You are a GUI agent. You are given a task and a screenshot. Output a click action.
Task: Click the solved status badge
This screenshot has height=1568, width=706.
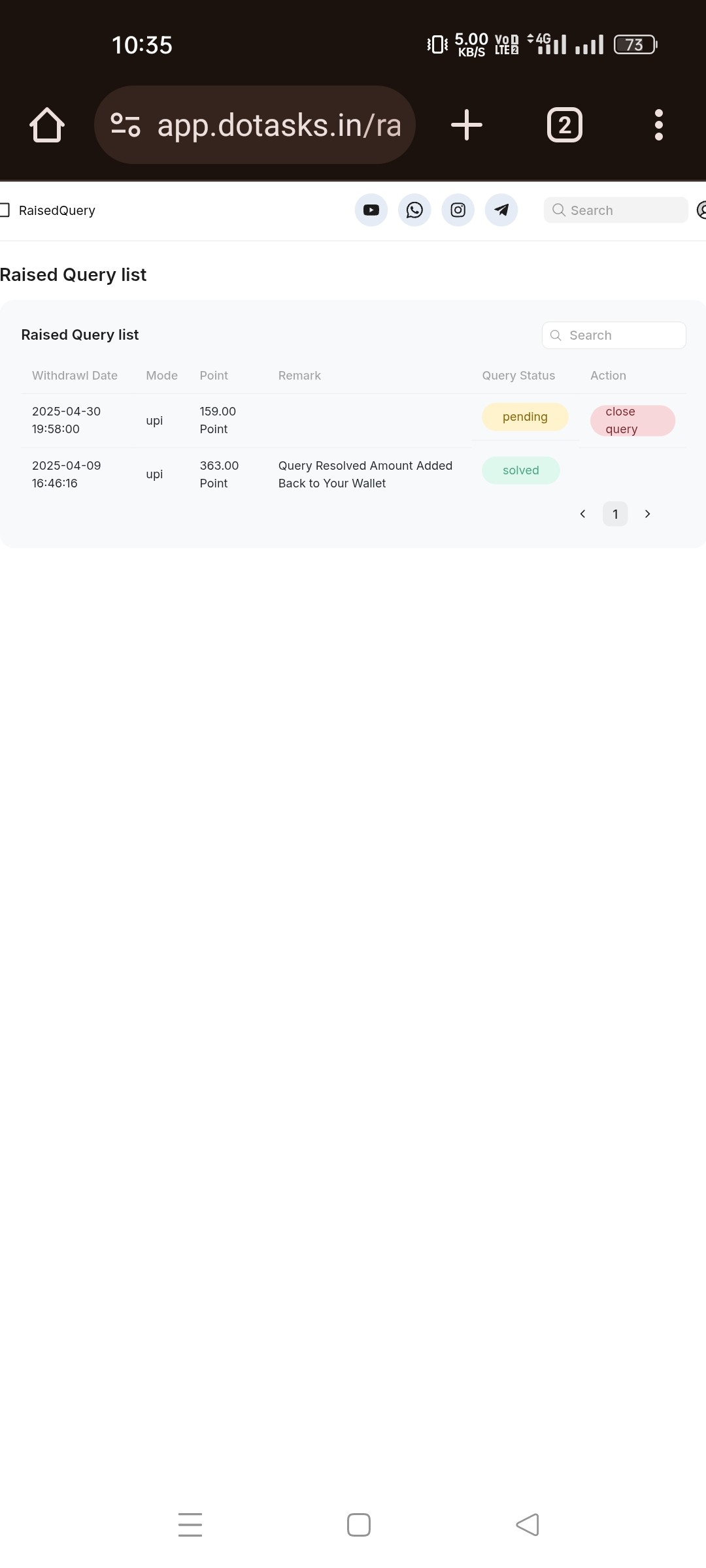pyautogui.click(x=521, y=470)
